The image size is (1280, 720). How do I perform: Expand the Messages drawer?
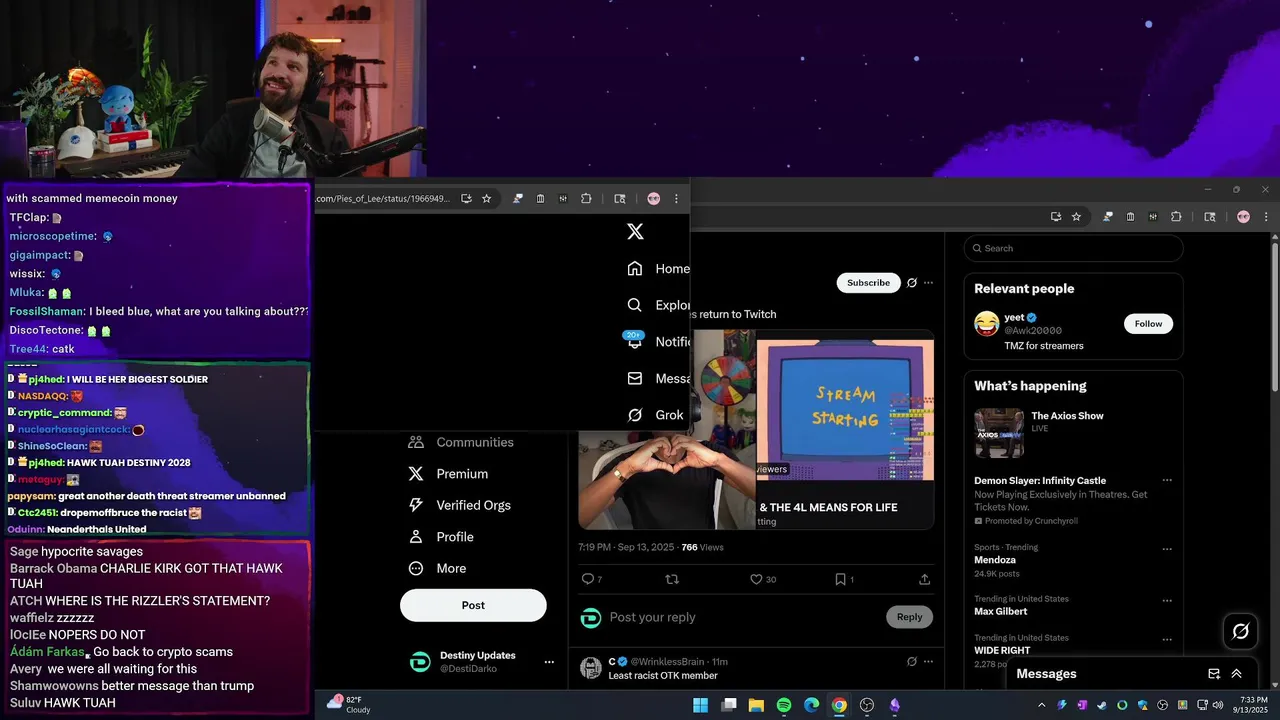1237,674
